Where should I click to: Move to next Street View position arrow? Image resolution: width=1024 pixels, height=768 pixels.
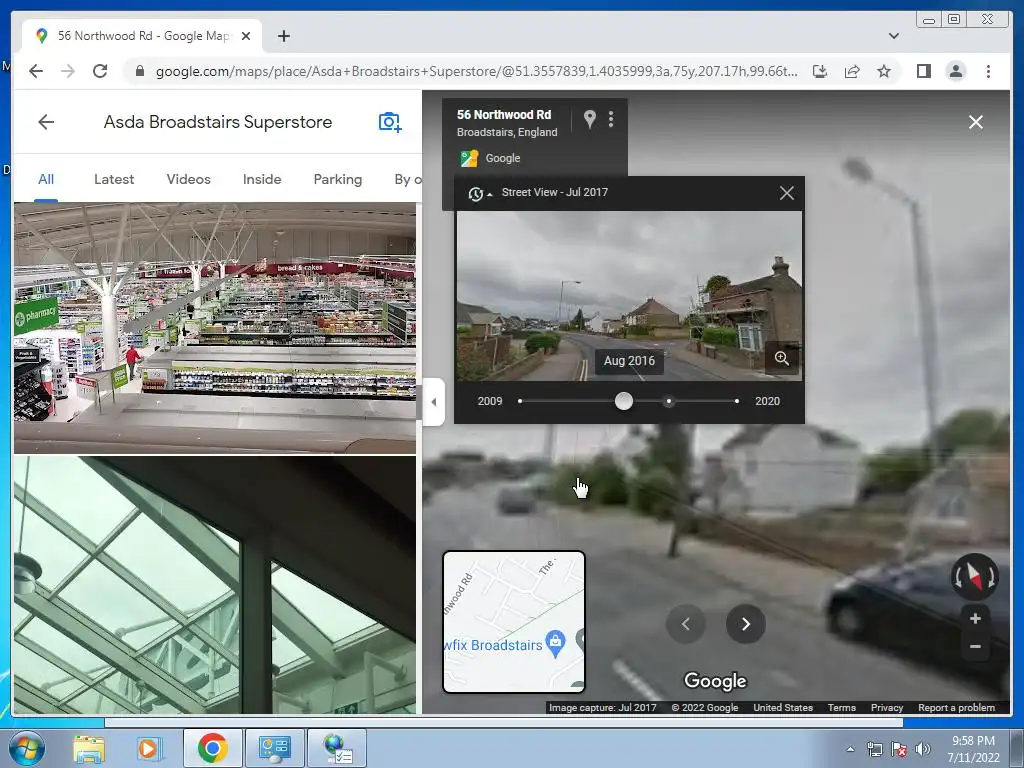coord(745,624)
